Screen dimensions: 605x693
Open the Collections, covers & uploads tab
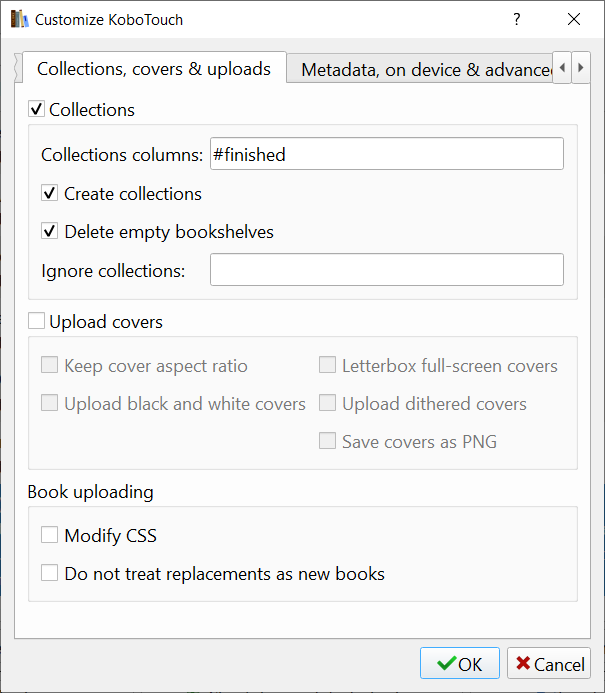(x=154, y=69)
